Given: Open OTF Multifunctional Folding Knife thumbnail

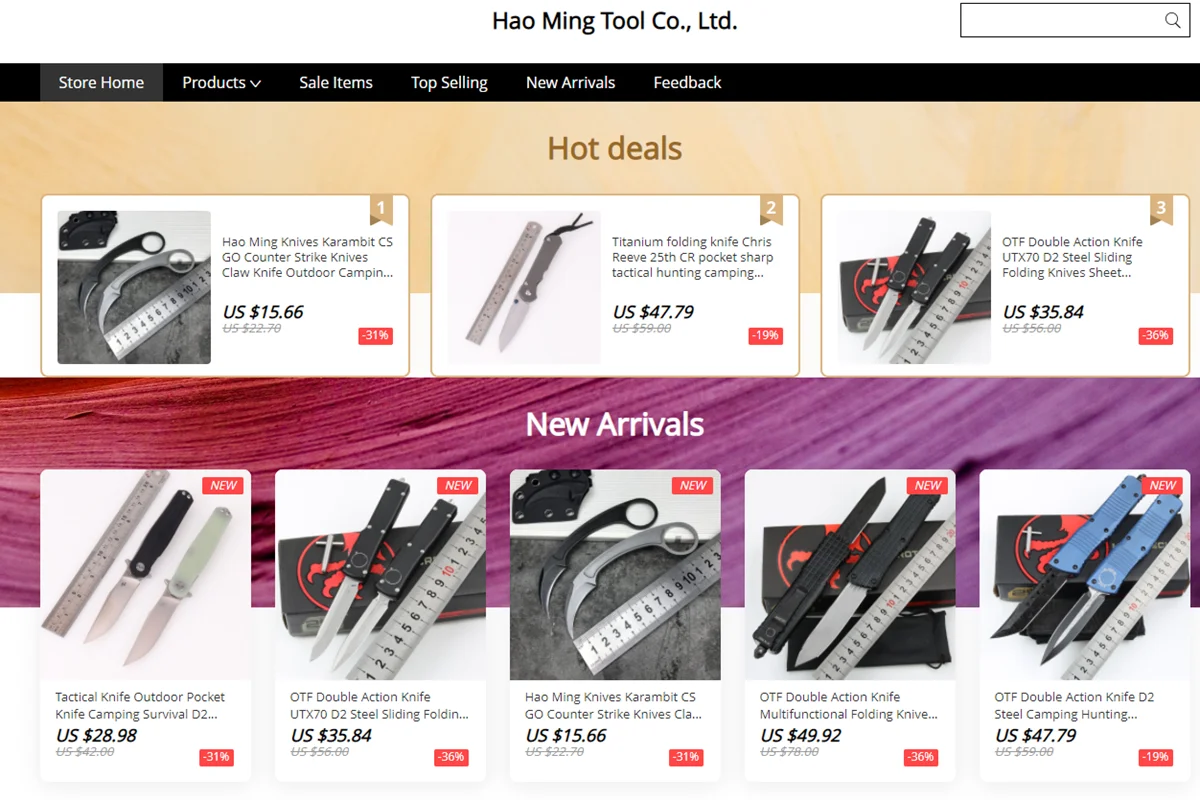Looking at the screenshot, I should (850, 575).
